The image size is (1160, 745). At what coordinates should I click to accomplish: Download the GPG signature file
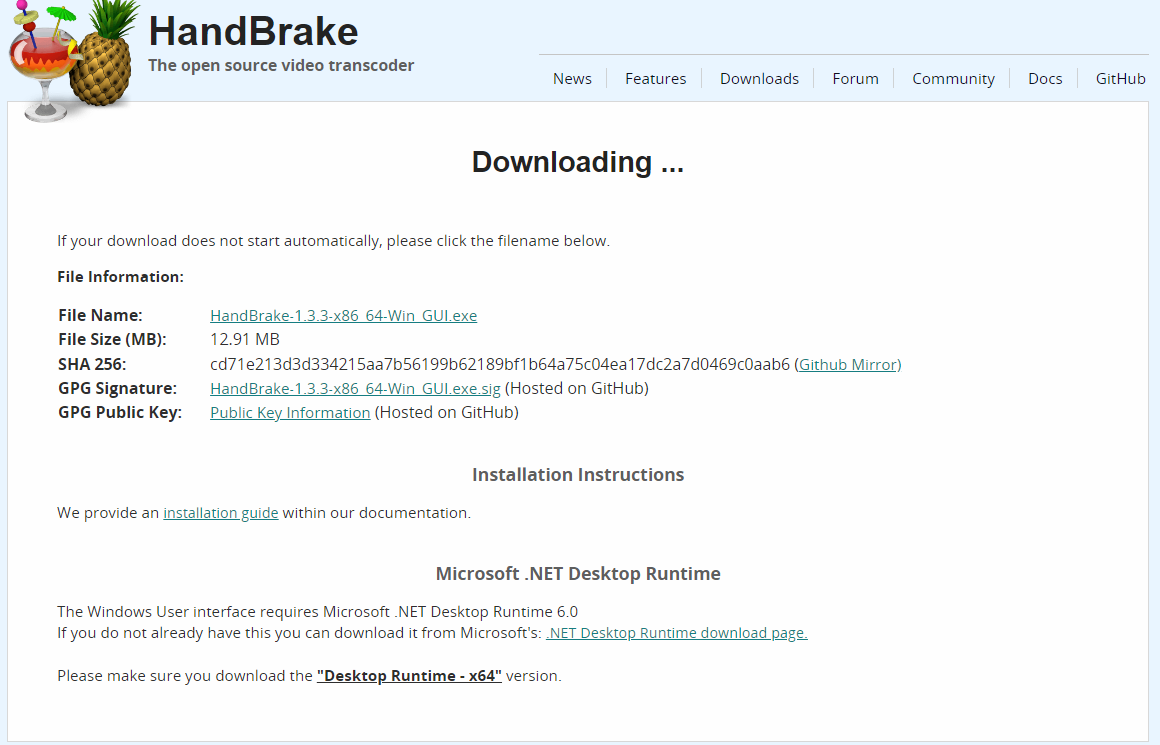[354, 388]
